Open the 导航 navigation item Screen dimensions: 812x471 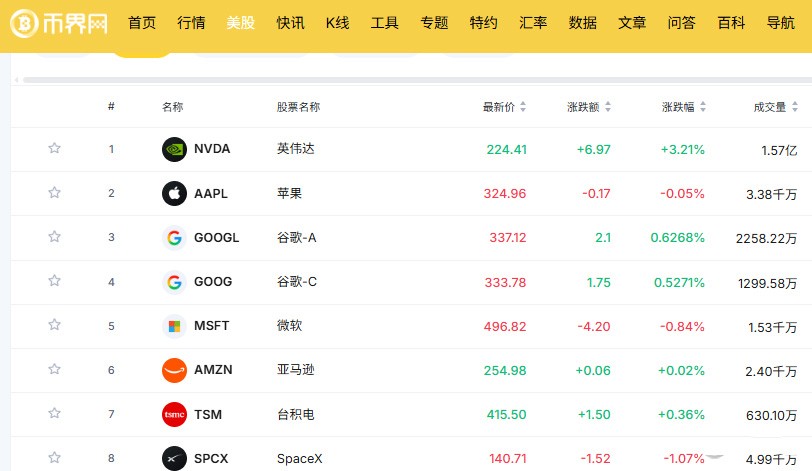pos(780,23)
